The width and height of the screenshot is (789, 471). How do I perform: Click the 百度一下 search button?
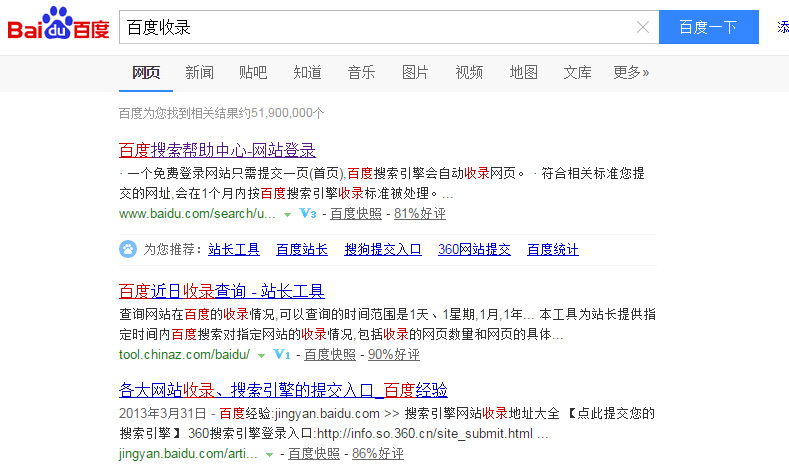pos(708,27)
